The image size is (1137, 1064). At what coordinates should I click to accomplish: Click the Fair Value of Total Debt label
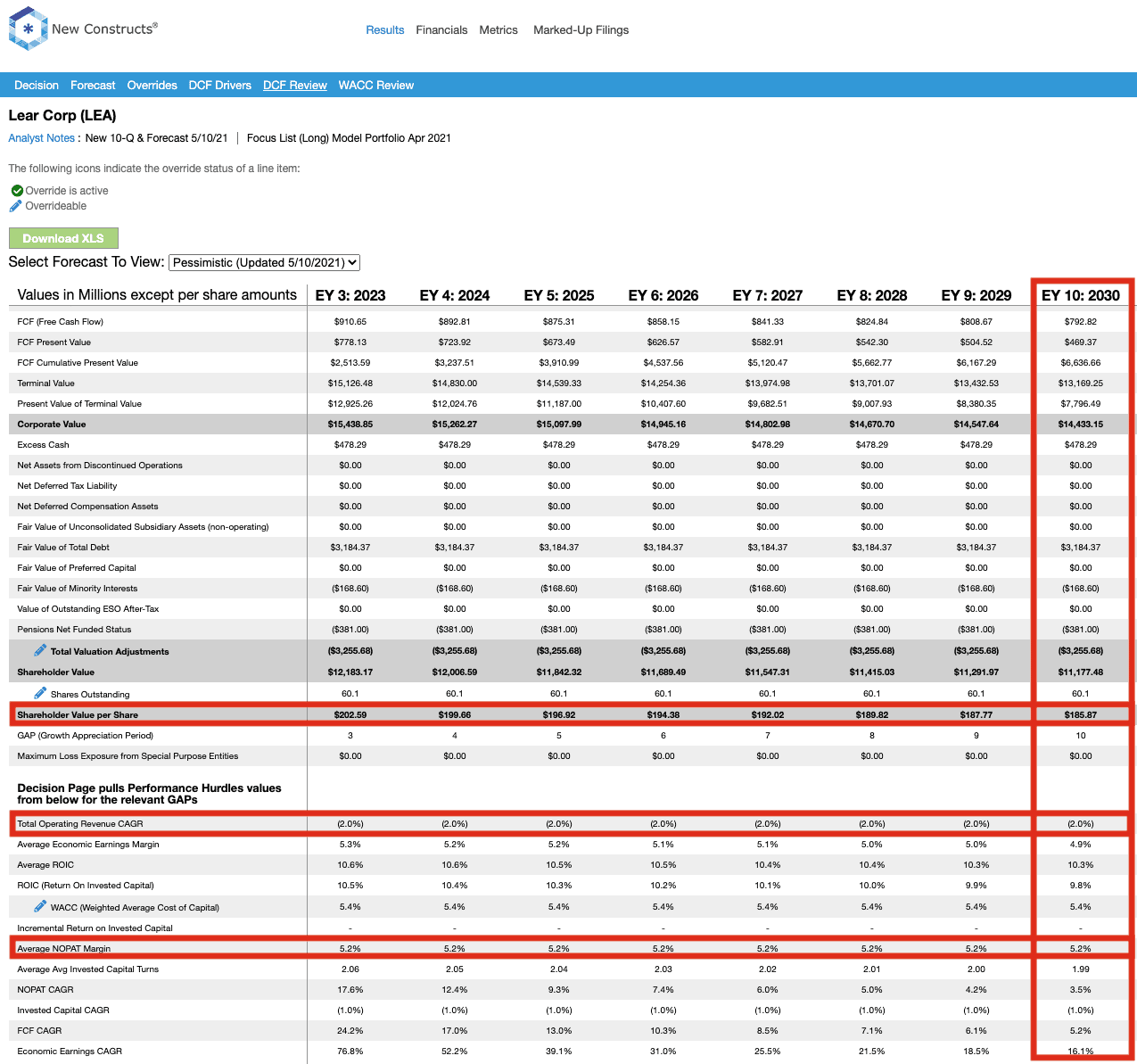[x=63, y=548]
